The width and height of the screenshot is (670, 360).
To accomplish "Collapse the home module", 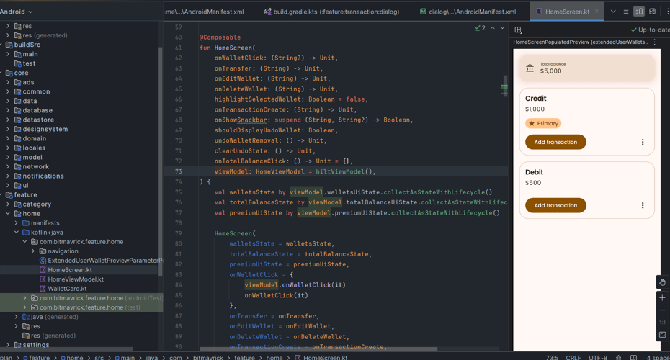I will tap(8, 214).
